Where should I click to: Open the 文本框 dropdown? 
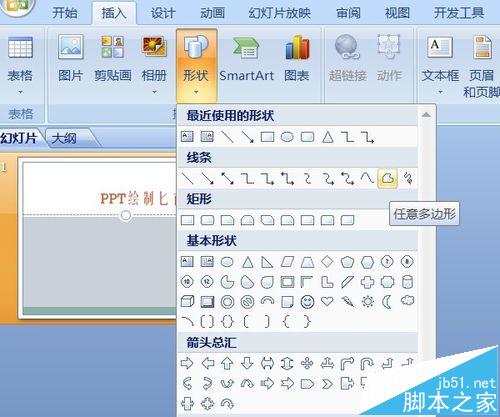click(440, 65)
